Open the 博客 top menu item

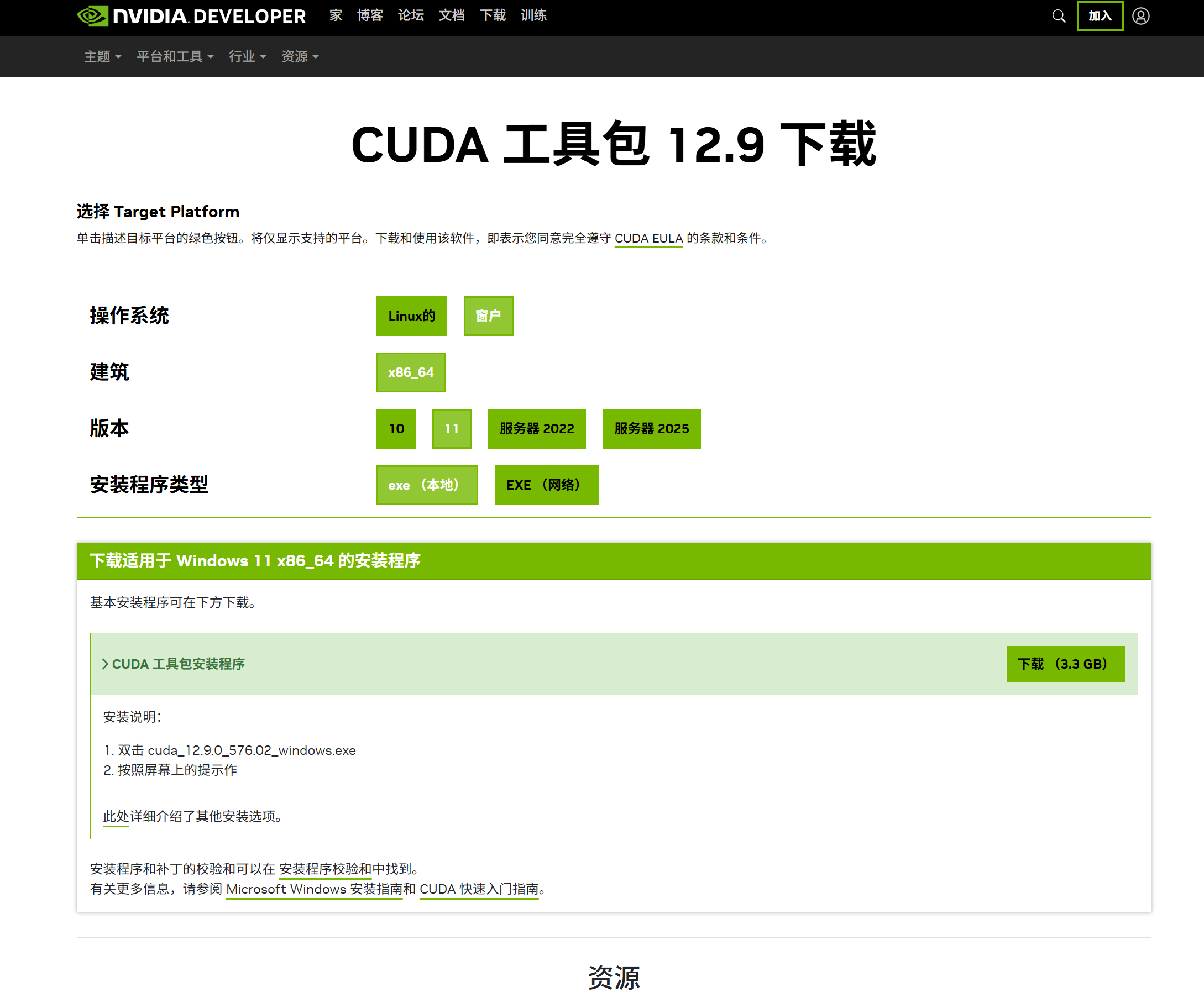(x=370, y=15)
